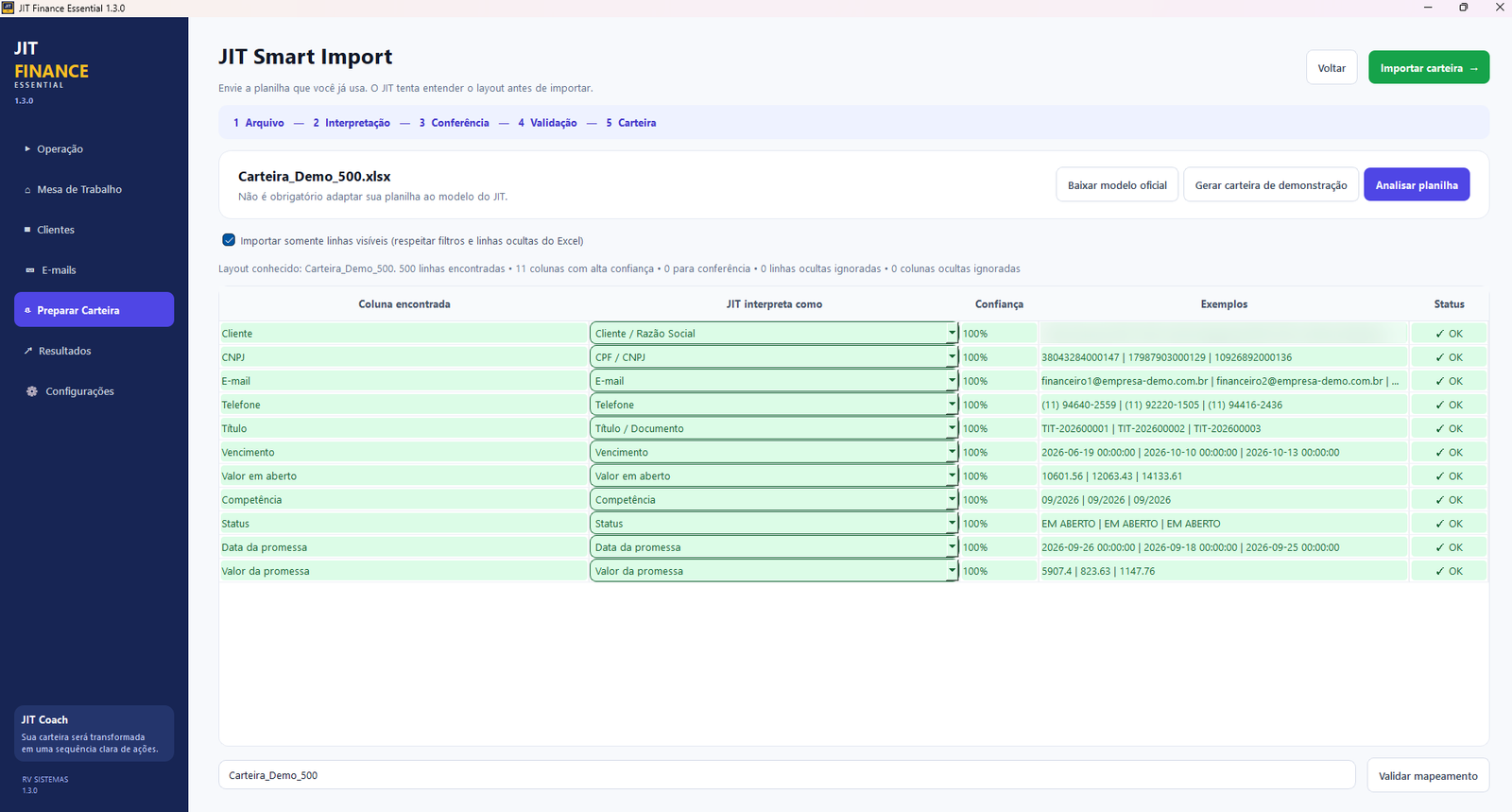This screenshot has width=1512, height=812.
Task: Click the Resultados arrow icon
Action: 28,351
